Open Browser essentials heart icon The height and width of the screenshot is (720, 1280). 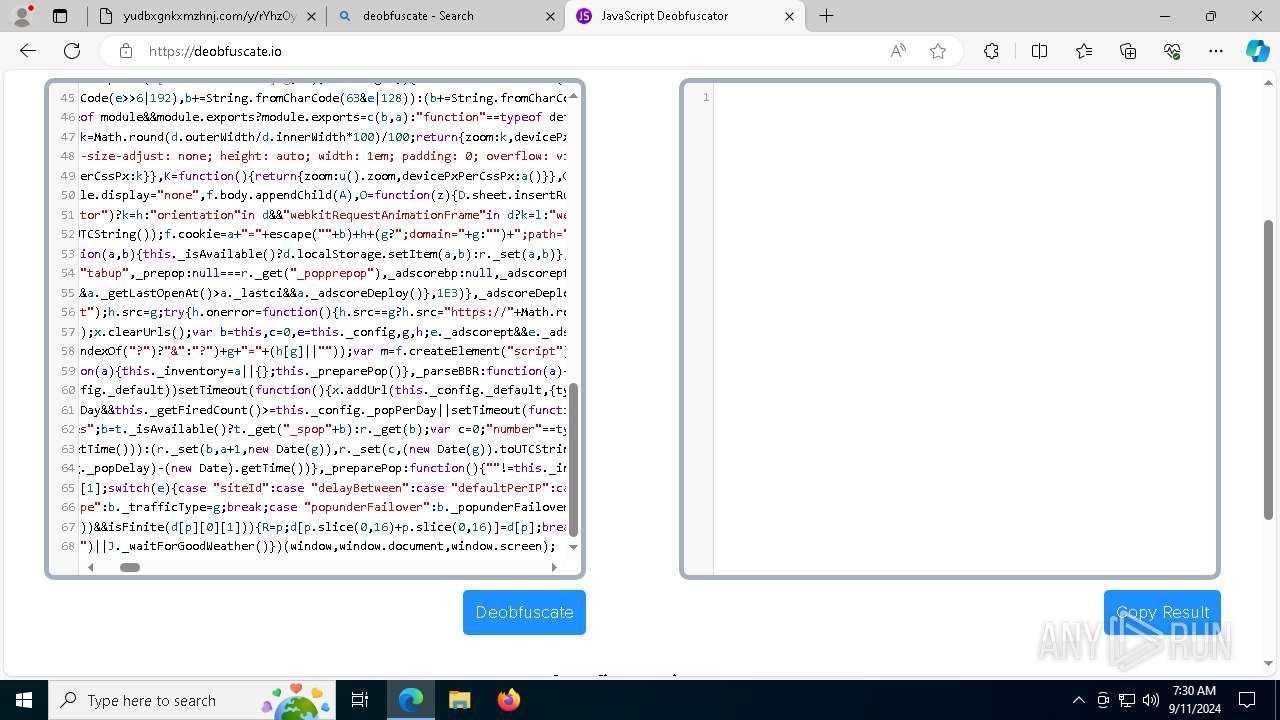(1172, 51)
